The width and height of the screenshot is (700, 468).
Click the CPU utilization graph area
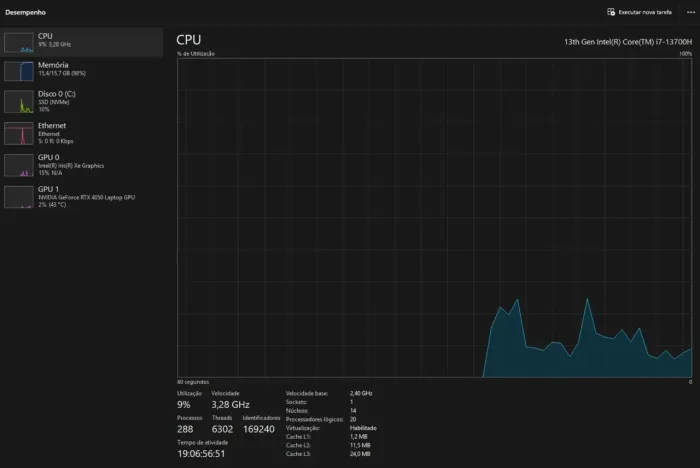coord(434,218)
